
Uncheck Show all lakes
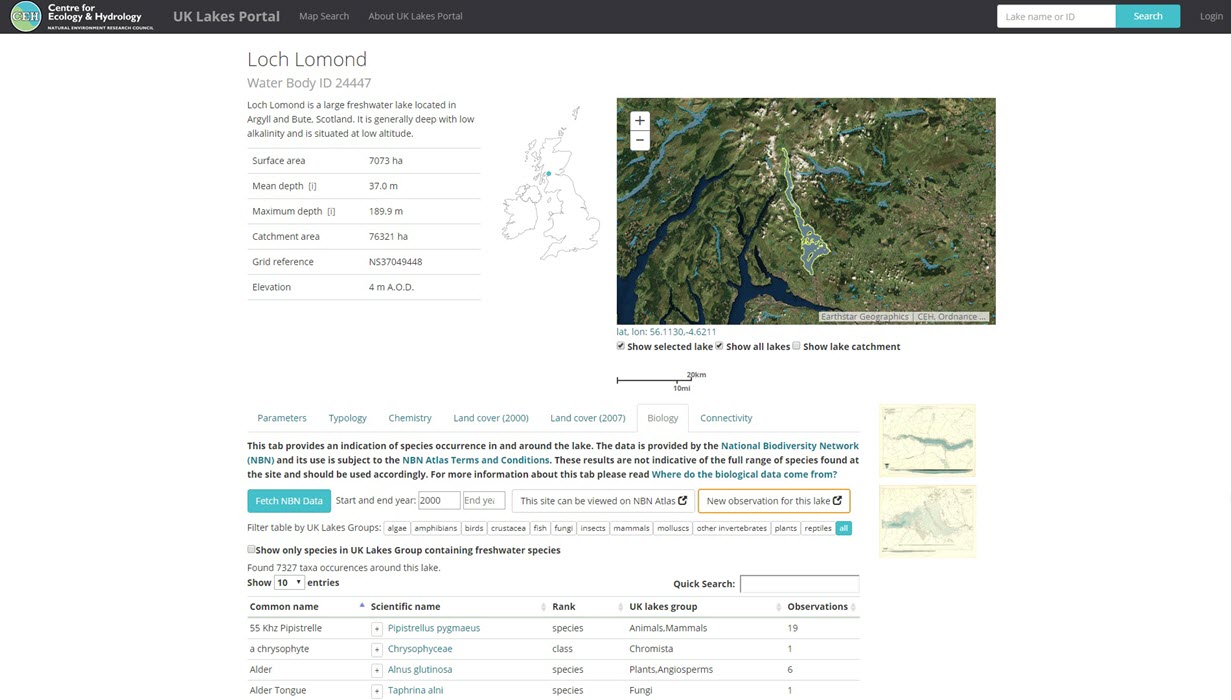tap(718, 346)
